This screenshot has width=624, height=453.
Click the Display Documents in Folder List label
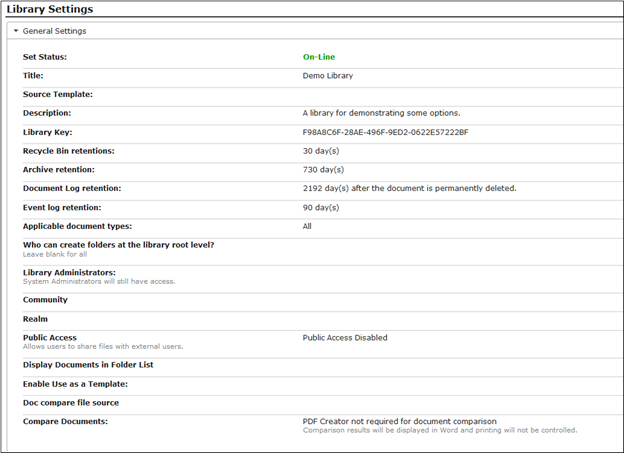pyautogui.click(x=88, y=365)
